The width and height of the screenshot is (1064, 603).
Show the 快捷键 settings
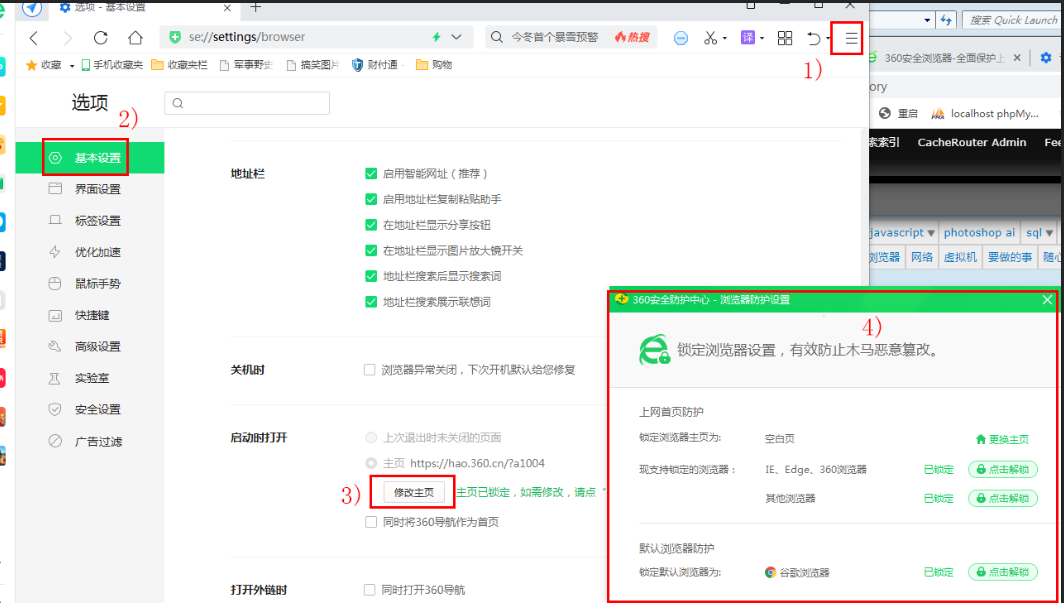pos(90,315)
